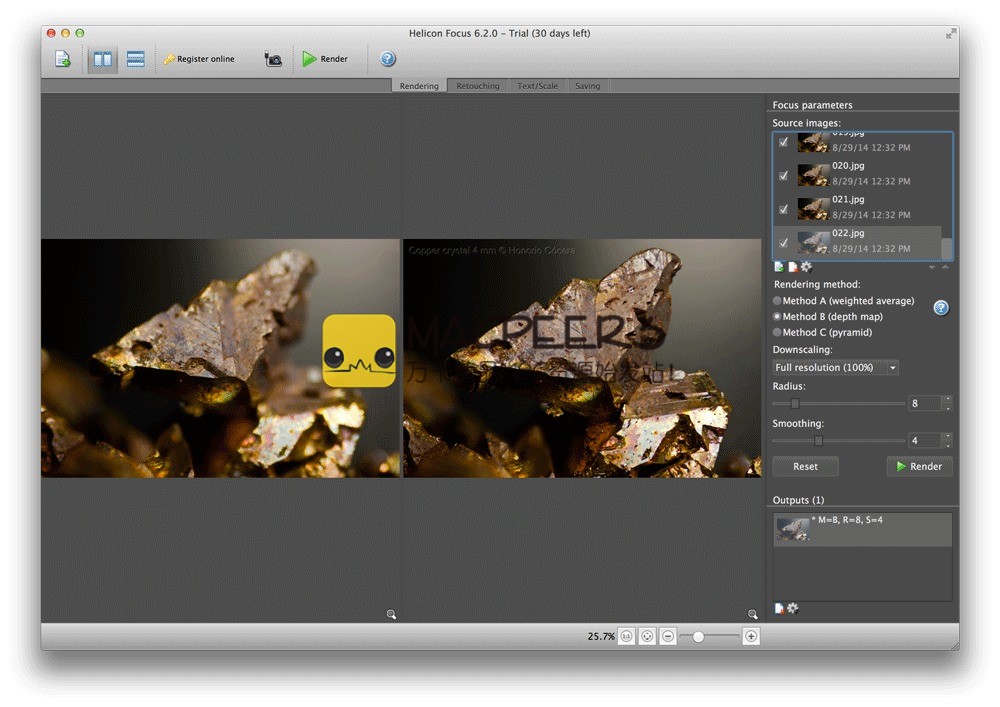Viewport: 1000px width, 707px height.
Task: Switch to side-by-side split view
Action: [102, 59]
